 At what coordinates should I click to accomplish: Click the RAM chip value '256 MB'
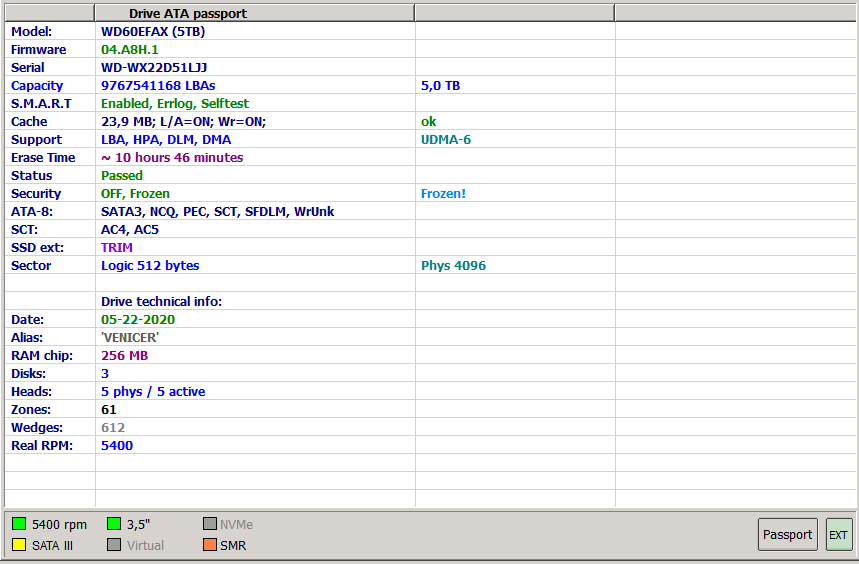pyautogui.click(x=124, y=356)
